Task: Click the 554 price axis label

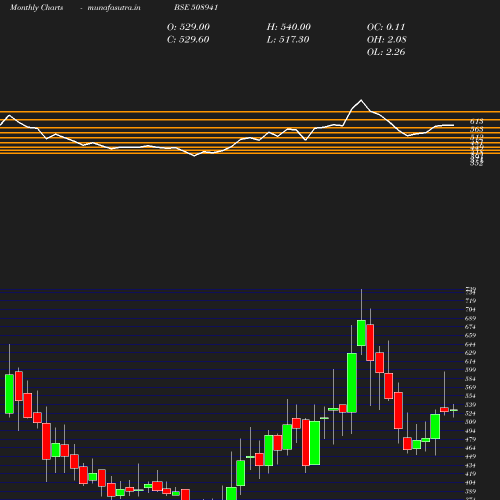Action: click(470, 396)
